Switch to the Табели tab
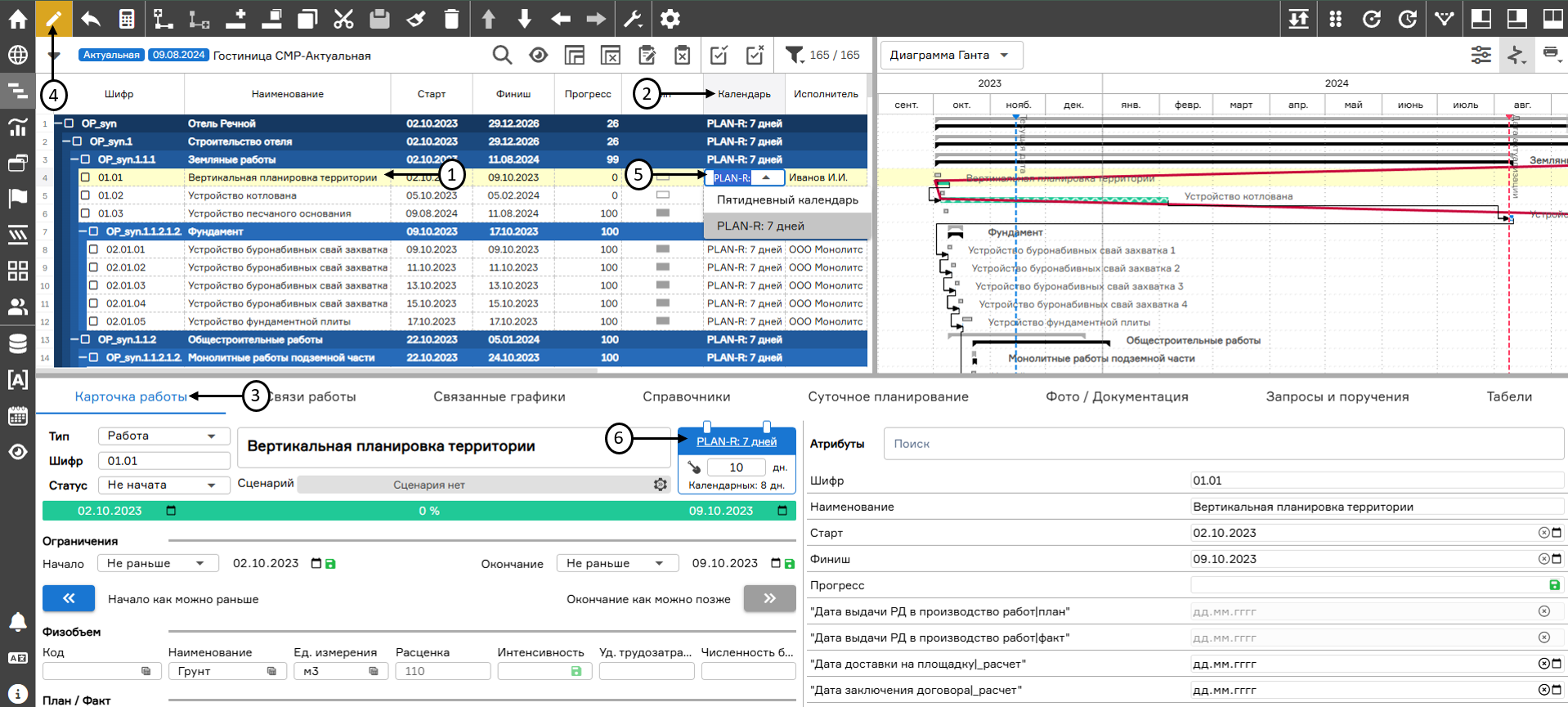Screen dimensions: 1568x707 [x=1509, y=396]
